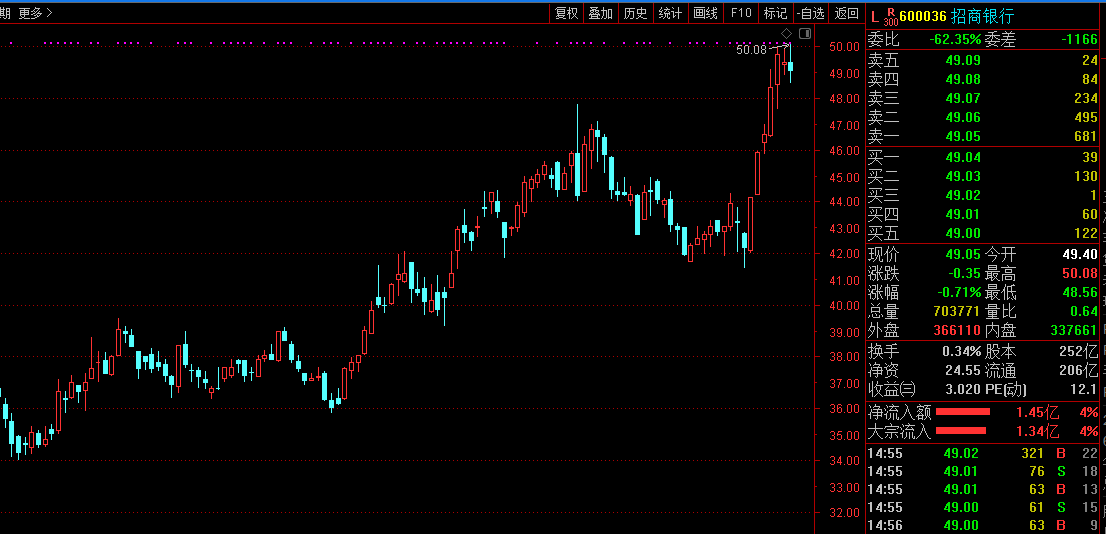Remove stock via -自选 button

[810, 13]
